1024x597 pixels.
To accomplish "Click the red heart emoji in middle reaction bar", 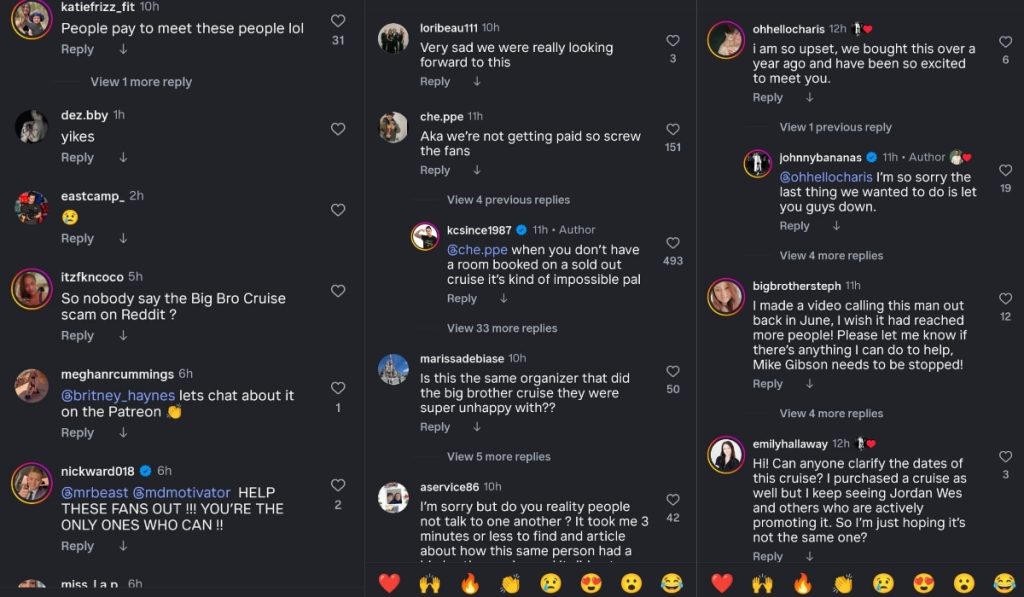I will [389, 583].
